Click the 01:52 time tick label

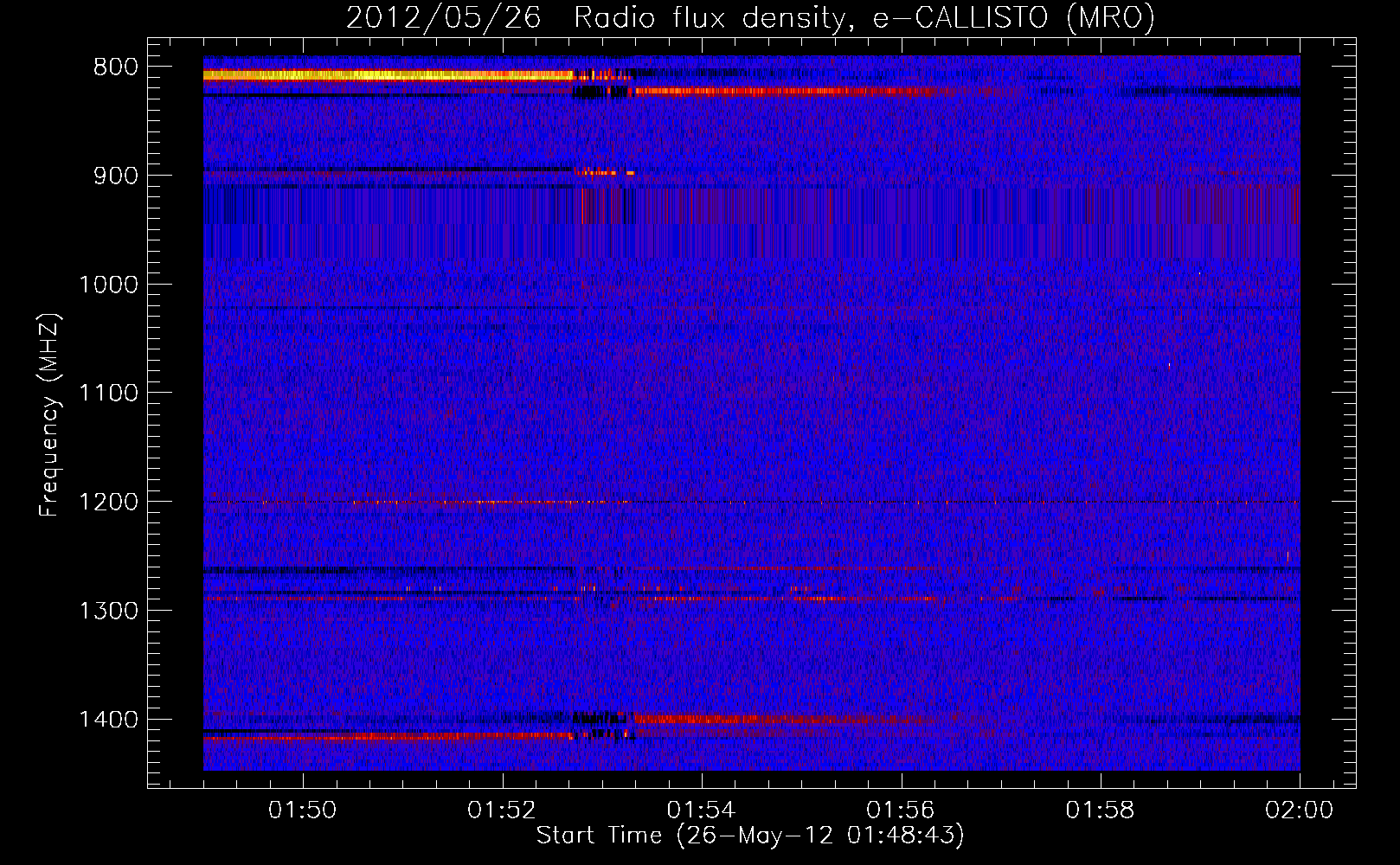[502, 811]
